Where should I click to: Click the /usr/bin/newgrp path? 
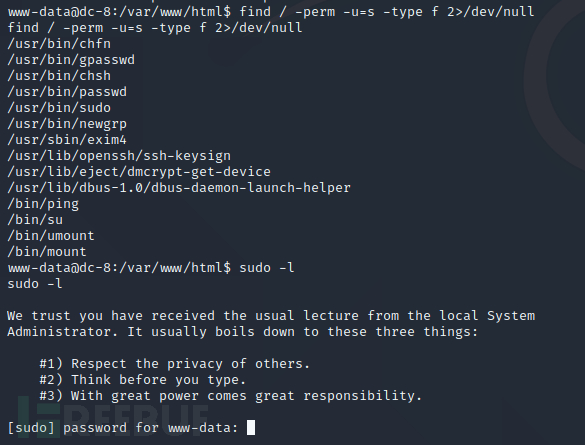(x=67, y=124)
